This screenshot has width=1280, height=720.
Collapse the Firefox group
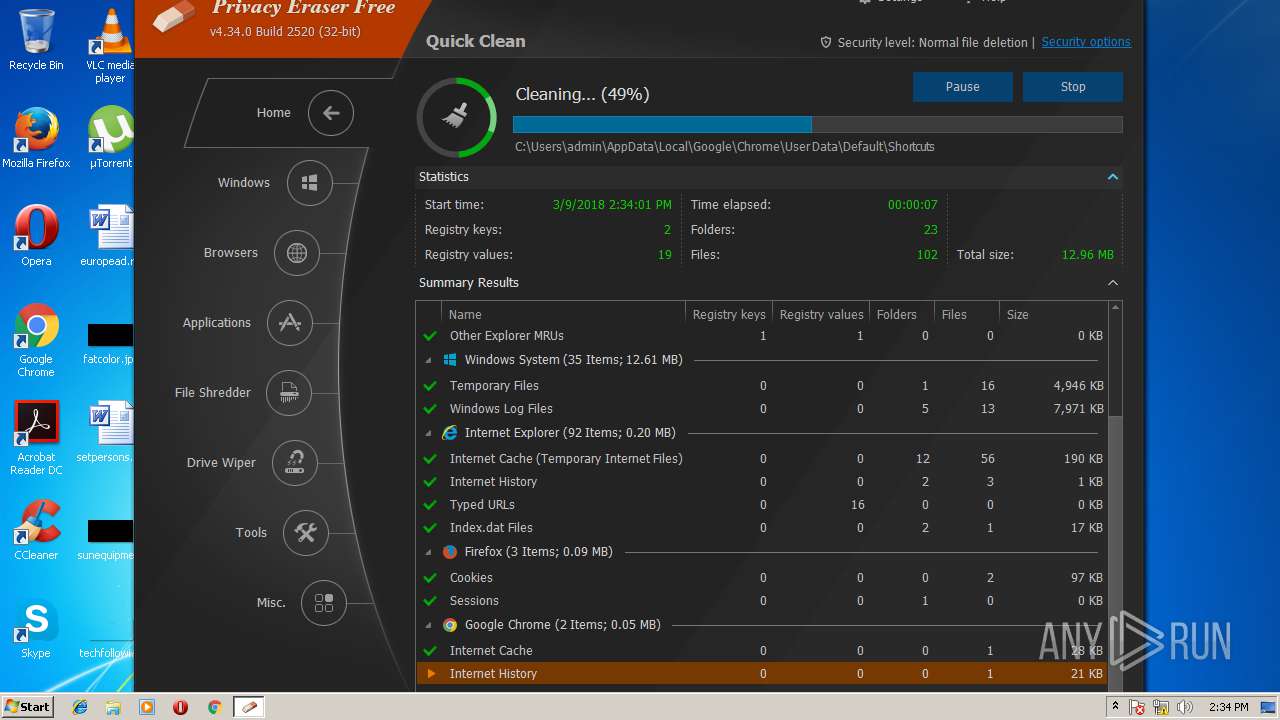coord(429,552)
